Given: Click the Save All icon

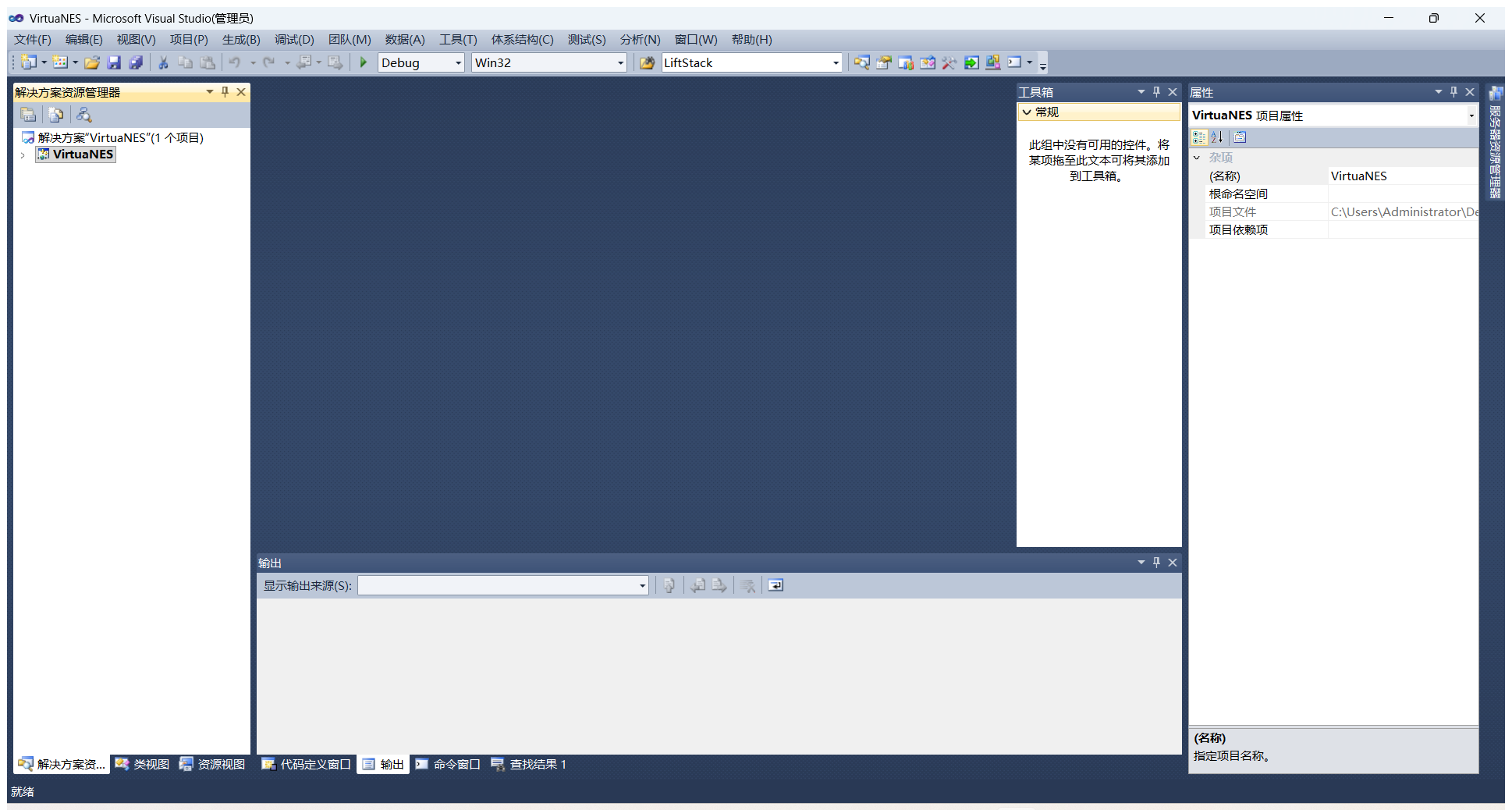Looking at the screenshot, I should (136, 62).
